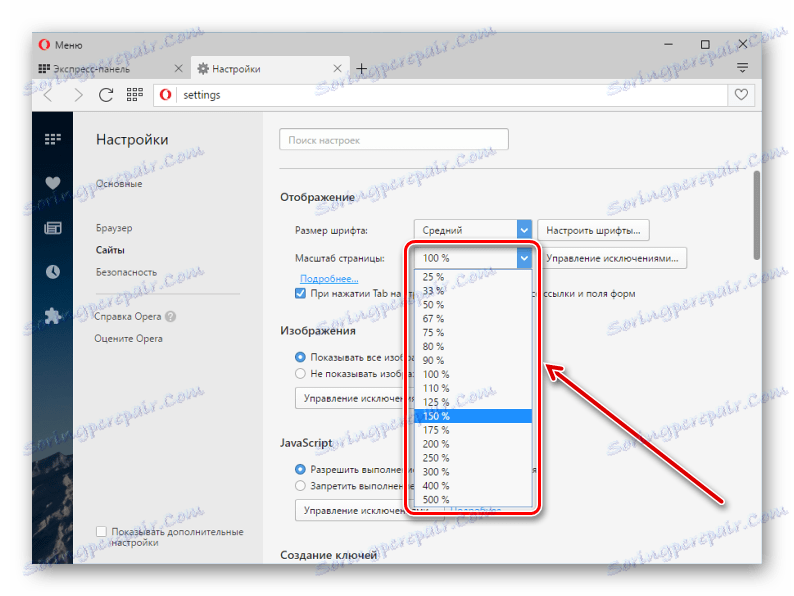794x596 pixels.
Task: Choose 90 % zoom option
Action: pos(473,361)
